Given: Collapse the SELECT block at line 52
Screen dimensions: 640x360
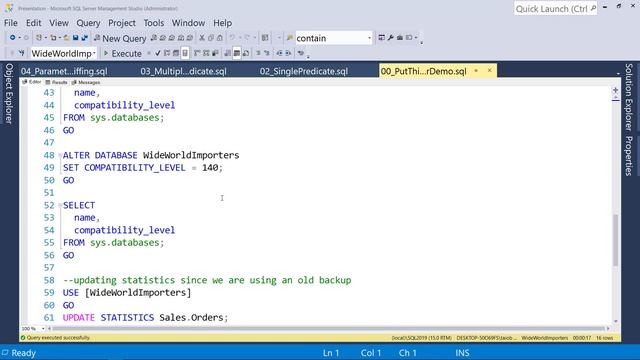Looking at the screenshot, I should 60,205.
